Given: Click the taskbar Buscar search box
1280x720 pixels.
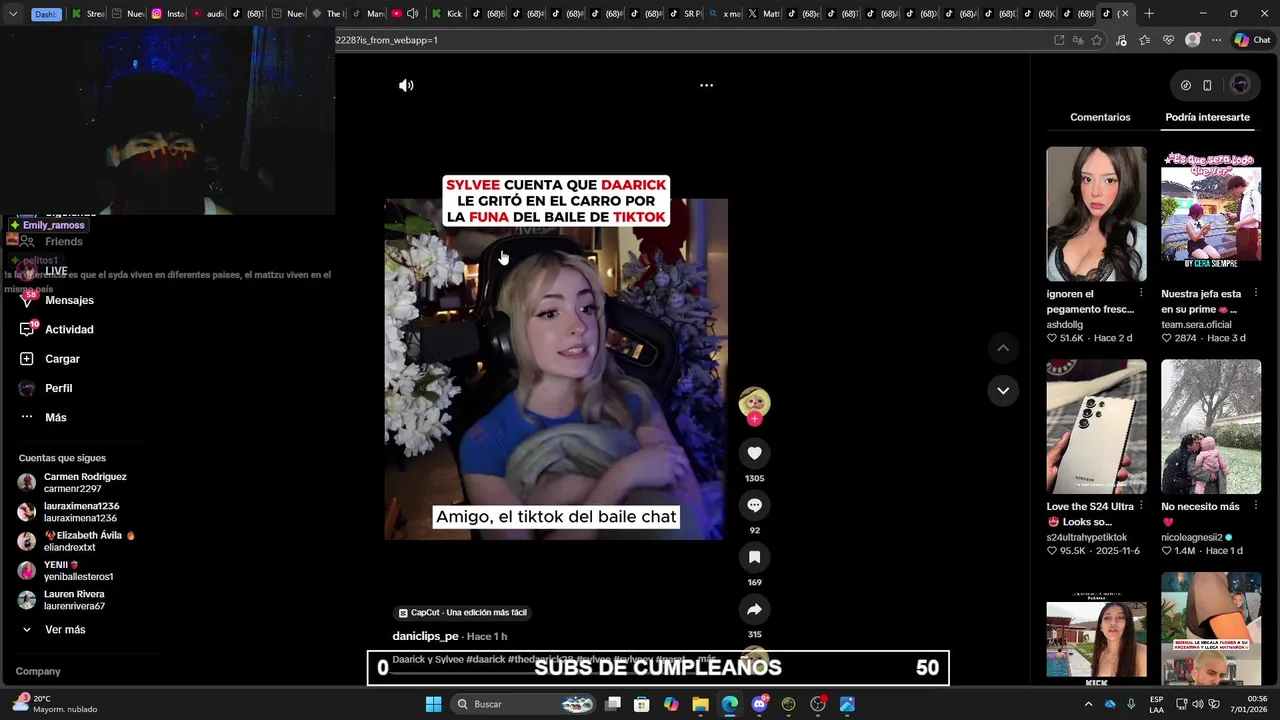Looking at the screenshot, I should pyautogui.click(x=522, y=704).
